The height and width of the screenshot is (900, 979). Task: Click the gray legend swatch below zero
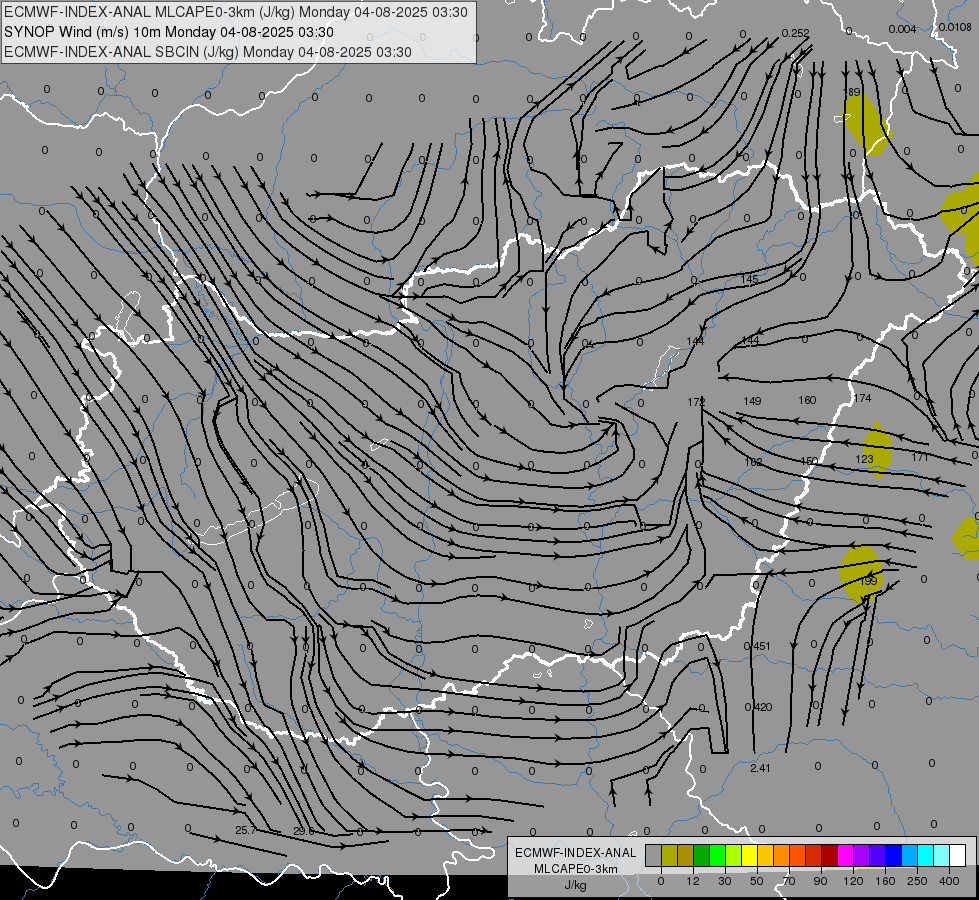pos(654,856)
